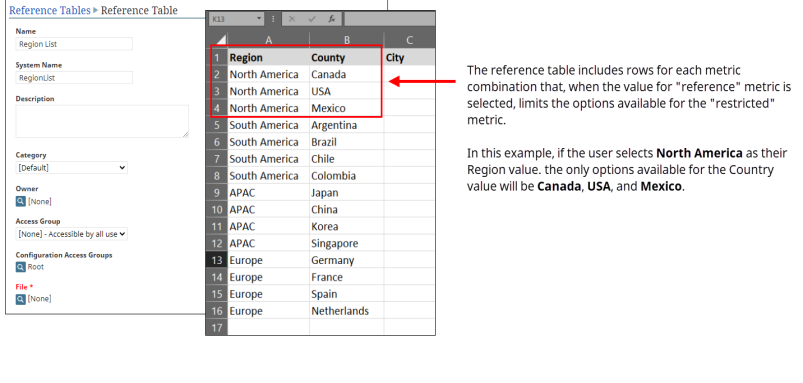Select row 13 header
This screenshot has height=383, width=803.
click(217, 260)
